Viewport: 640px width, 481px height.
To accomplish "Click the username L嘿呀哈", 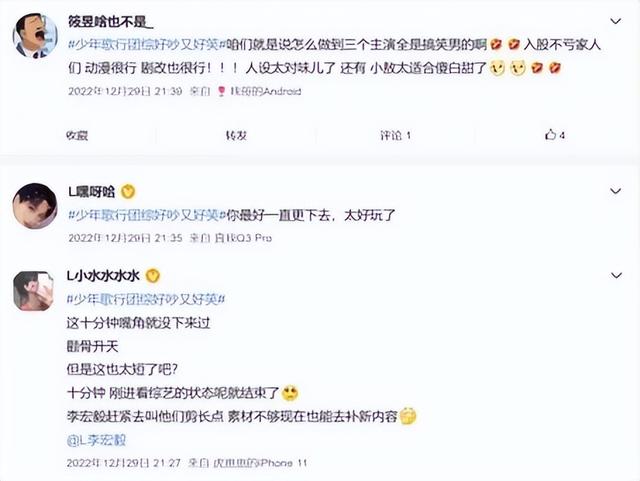I will coord(91,192).
